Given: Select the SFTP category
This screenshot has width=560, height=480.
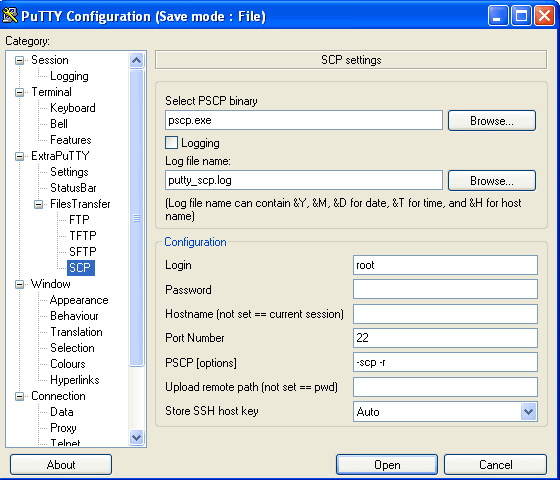Looking at the screenshot, I should point(82,252).
